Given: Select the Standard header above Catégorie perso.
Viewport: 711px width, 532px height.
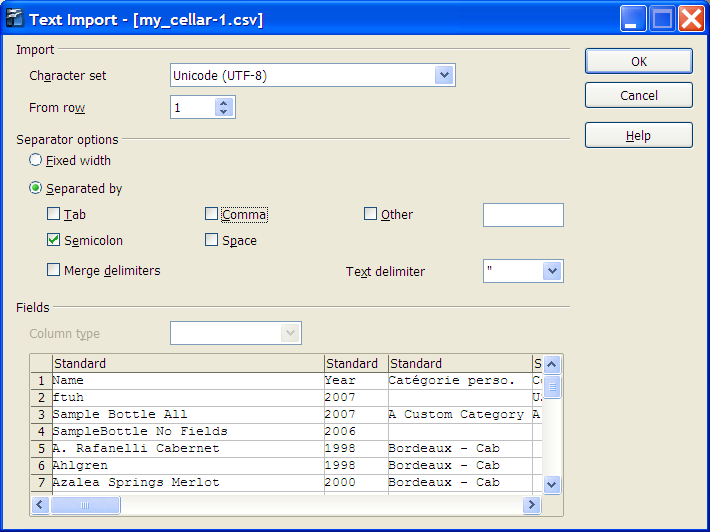Looking at the screenshot, I should coord(460,364).
